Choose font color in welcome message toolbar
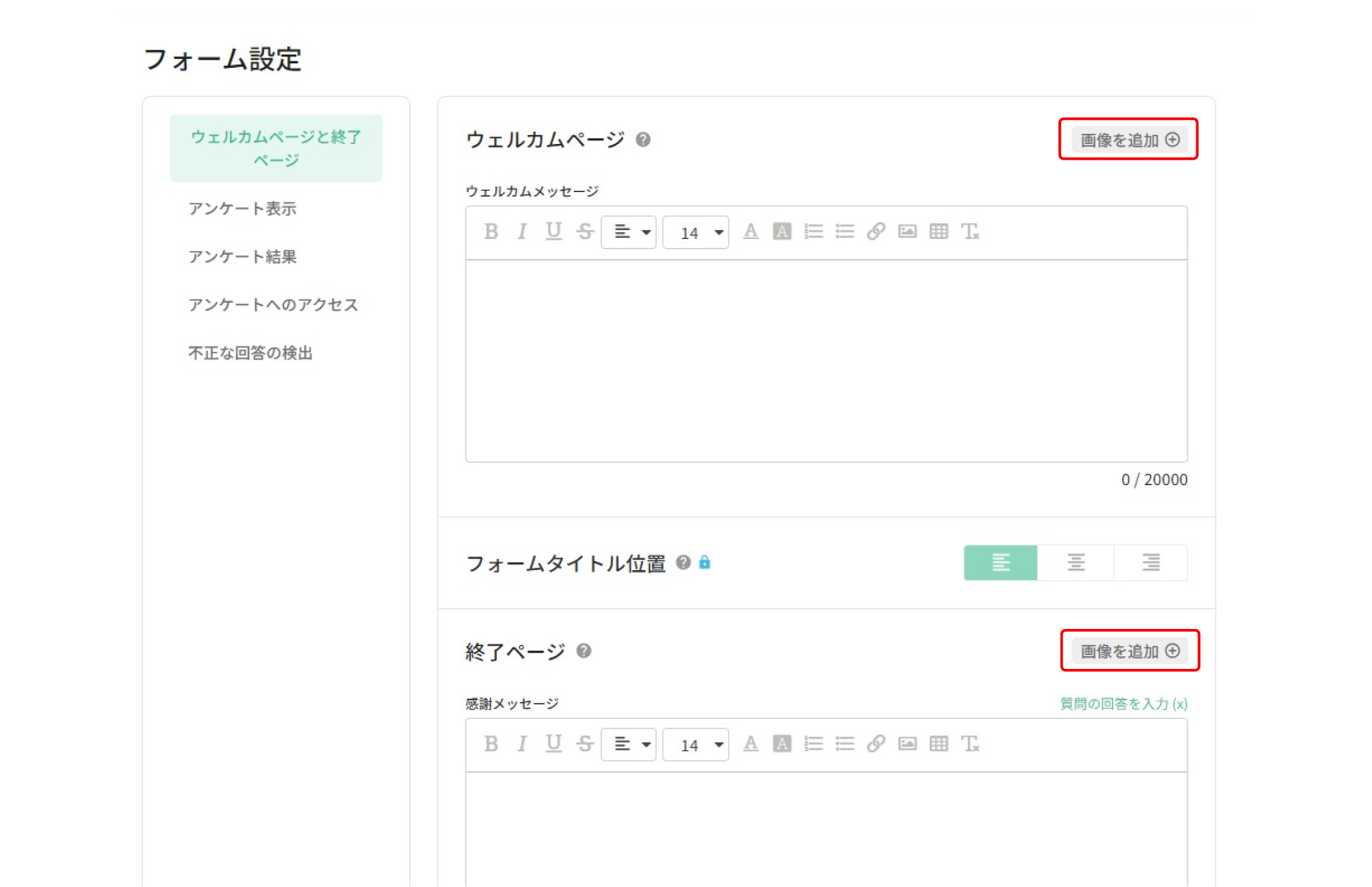The image size is (1372, 887). coord(751,232)
